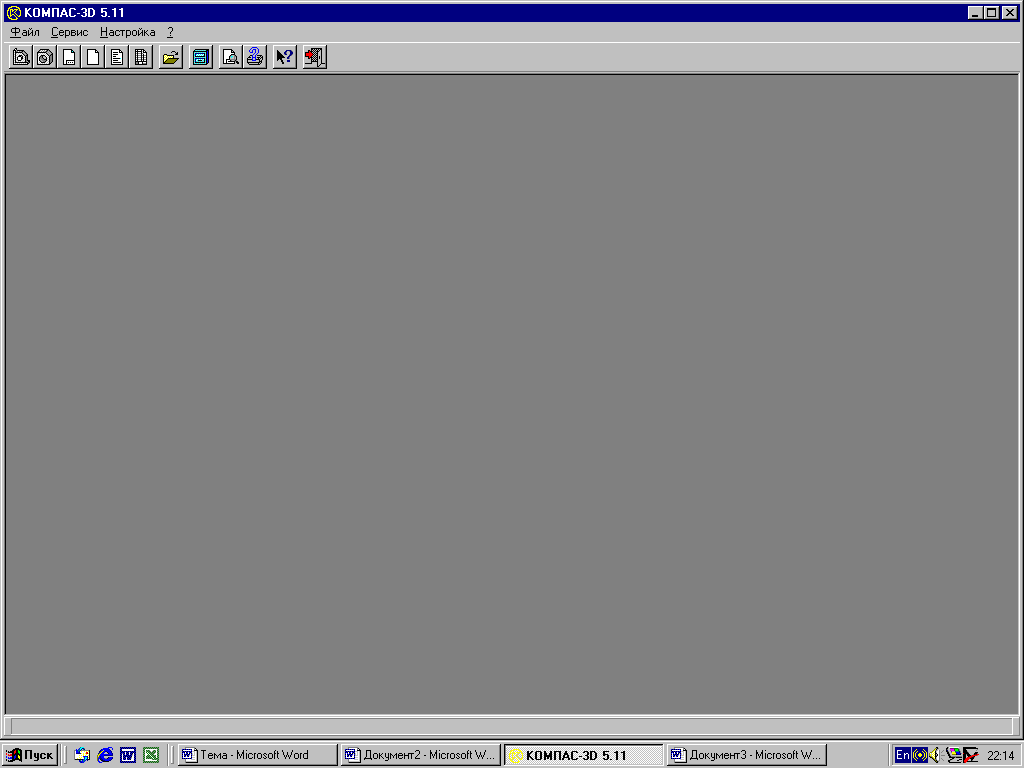Create a new text document
The height and width of the screenshot is (768, 1024).
(x=117, y=57)
